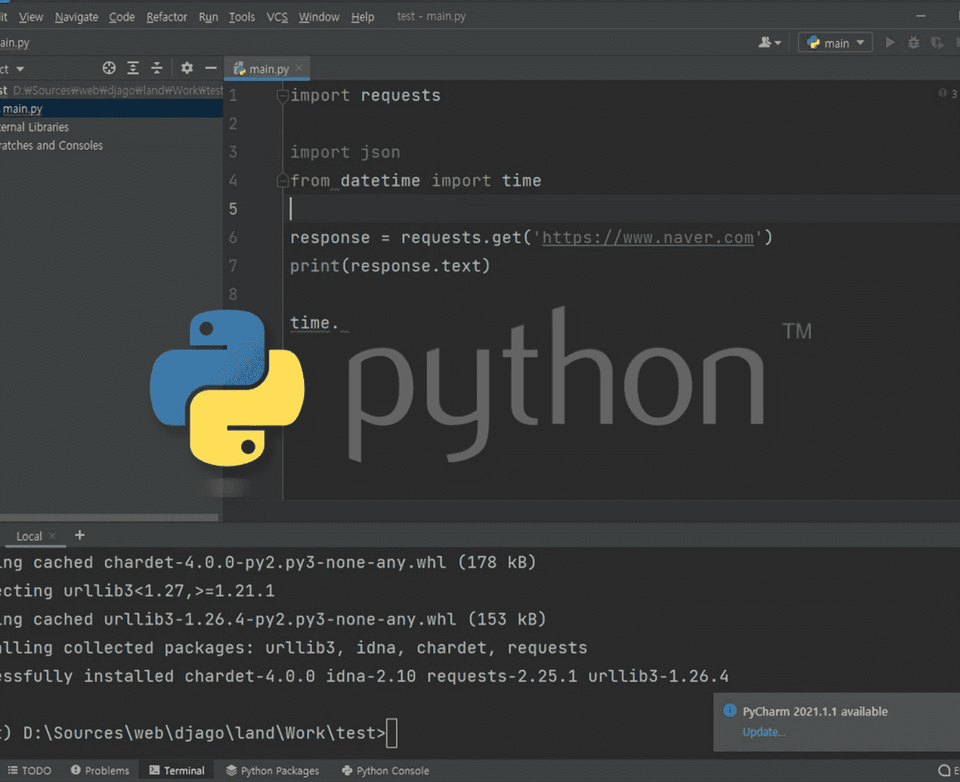Click 'Successfully installed' line in terminal
Screen dimensions: 960x782
[x=364, y=676]
